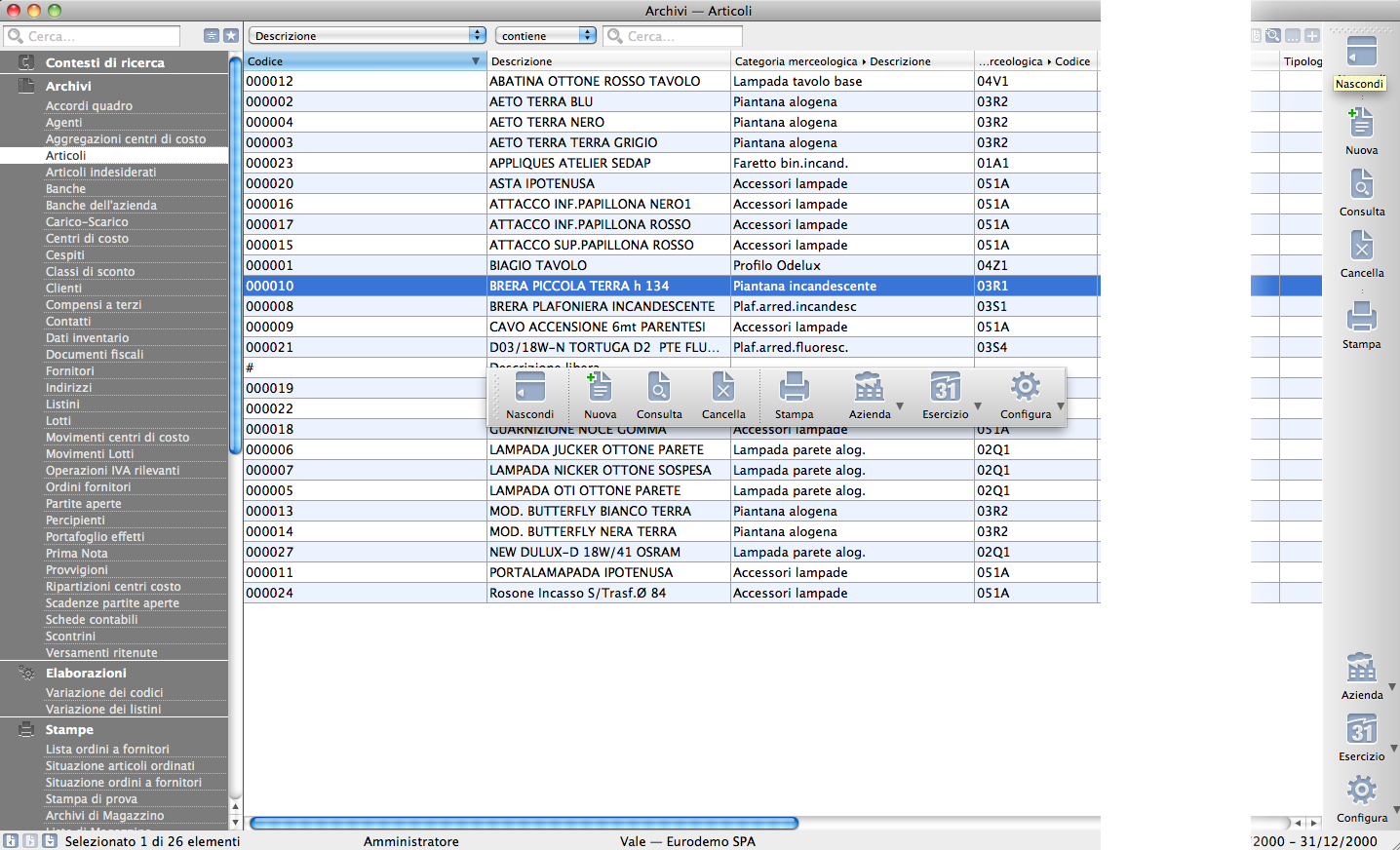
Task: Click the star favorites icon near sidebar search
Action: coord(231,36)
